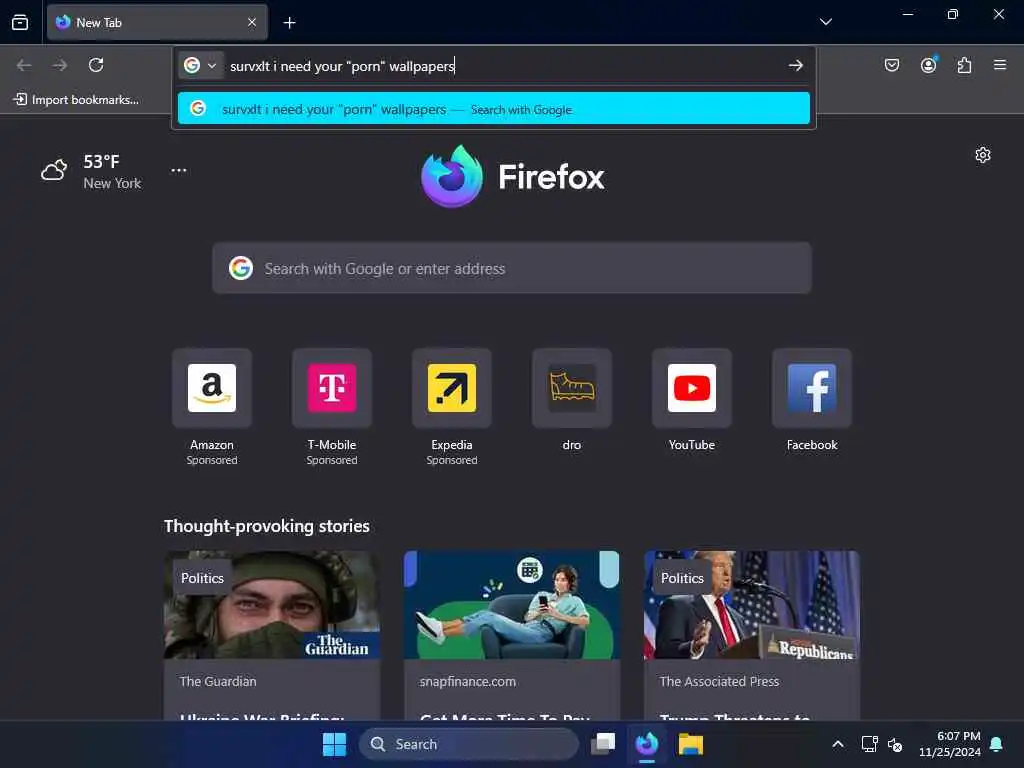Screen dimensions: 1024x768
Task: Open The Associated Press Politics story
Action: click(752, 635)
